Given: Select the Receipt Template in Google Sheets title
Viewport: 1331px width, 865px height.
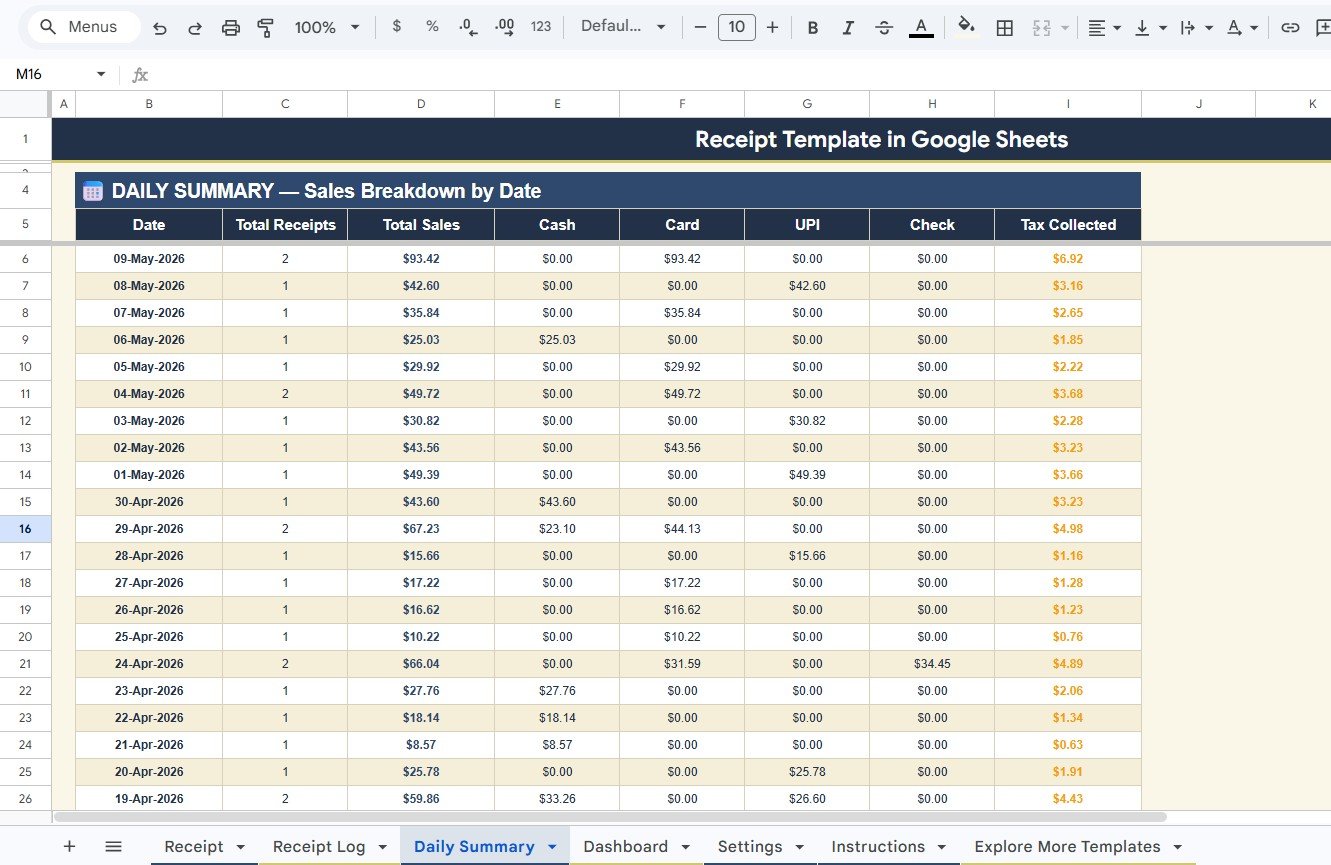Looking at the screenshot, I should point(881,140).
